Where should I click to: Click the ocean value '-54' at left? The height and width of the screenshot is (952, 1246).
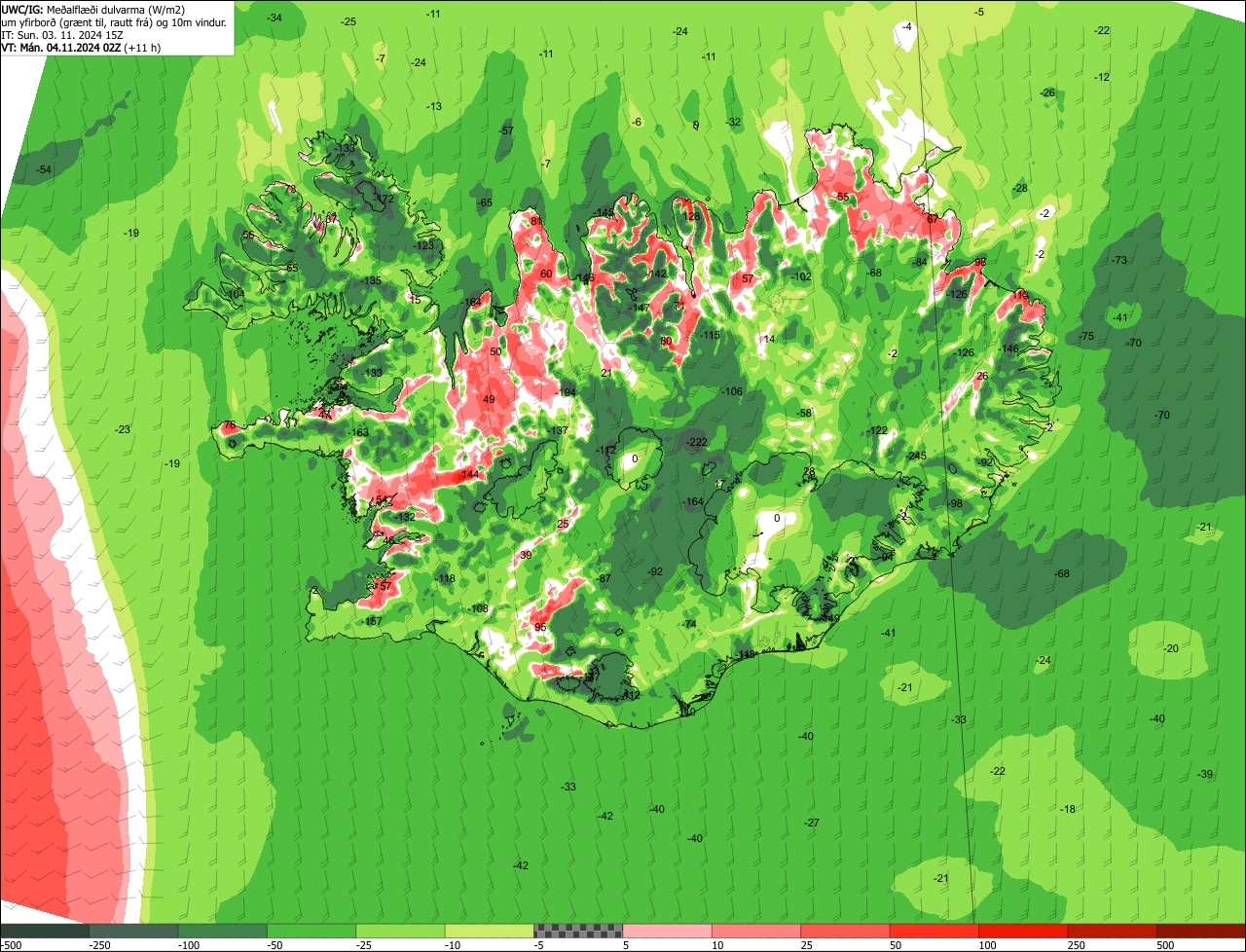click(44, 169)
